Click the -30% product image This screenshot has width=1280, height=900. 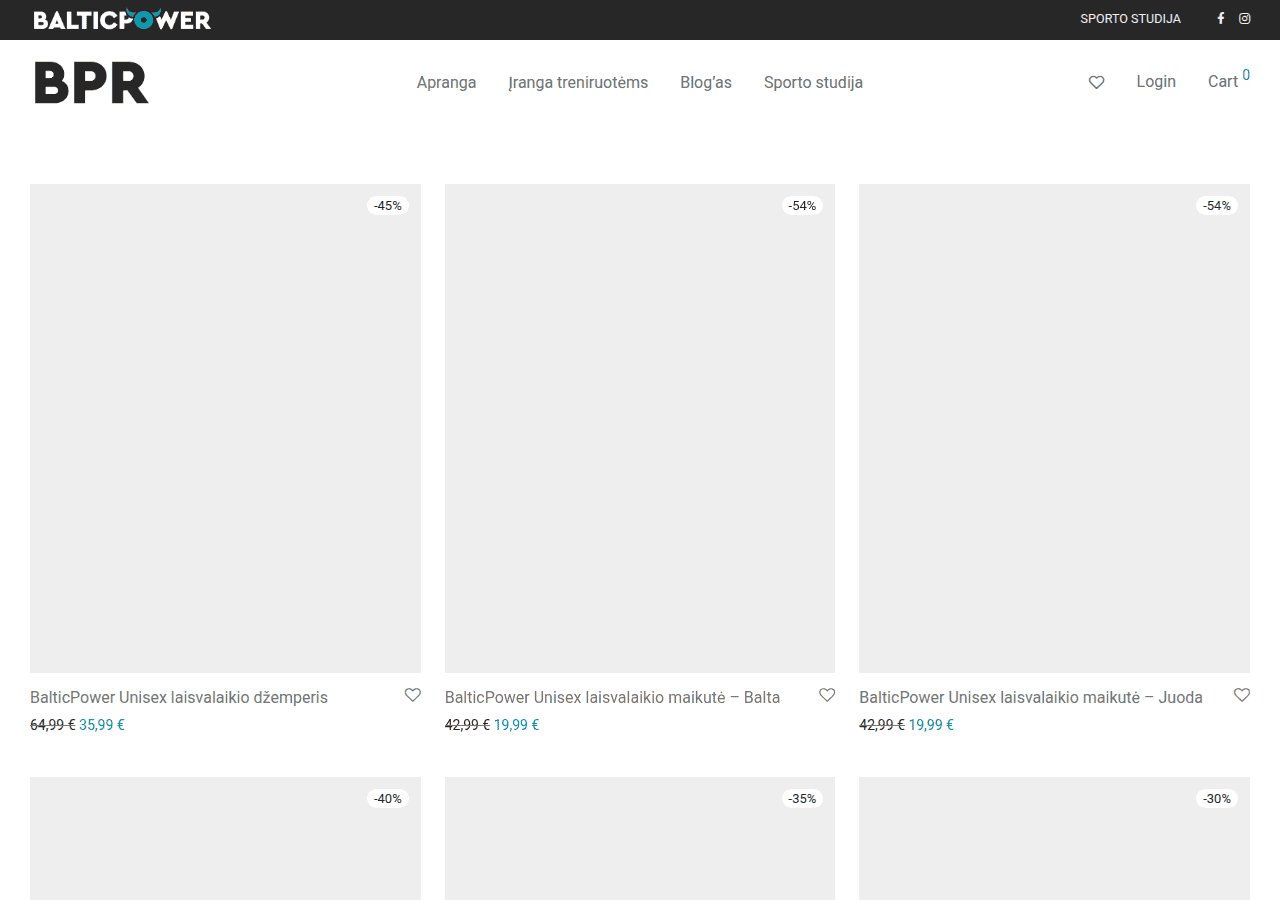pos(1054,838)
